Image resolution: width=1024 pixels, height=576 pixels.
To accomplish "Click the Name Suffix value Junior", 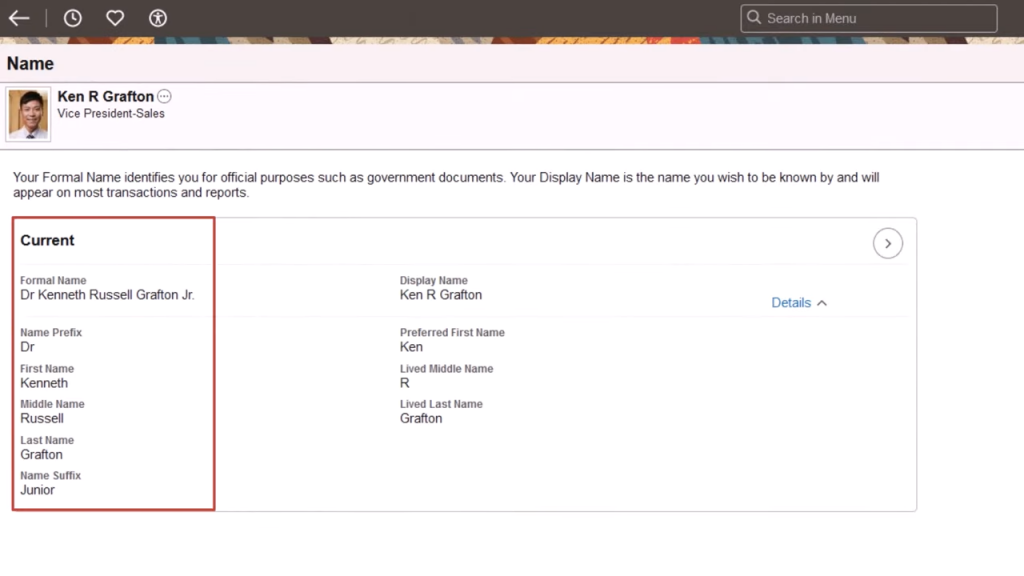I will click(x=38, y=490).
